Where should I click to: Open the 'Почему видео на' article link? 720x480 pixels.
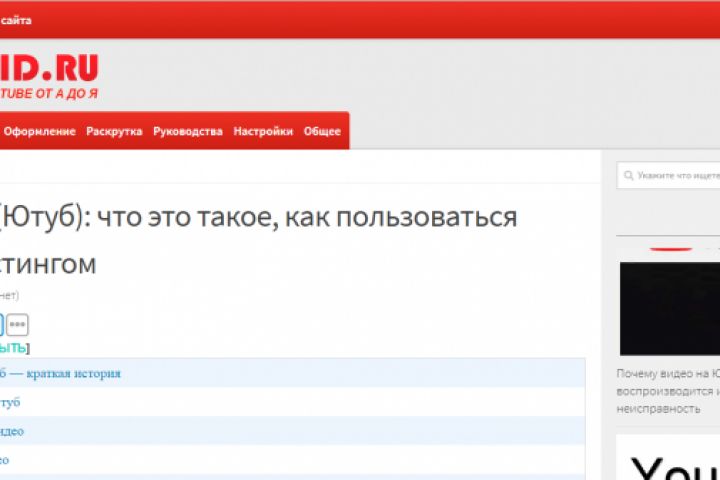coord(668,391)
